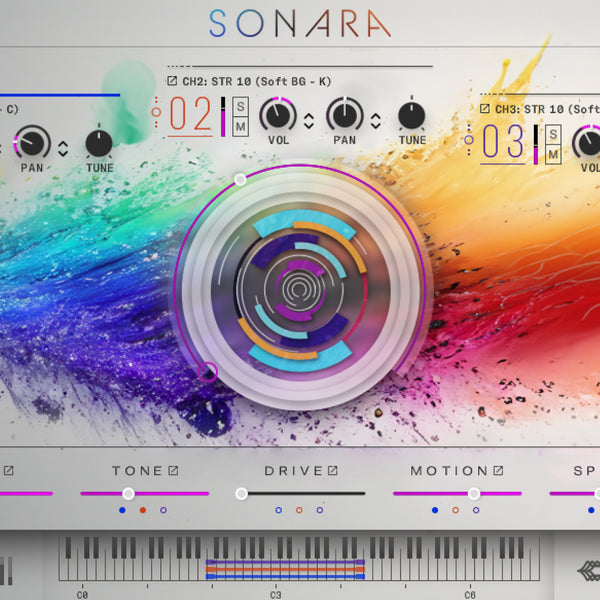Open the CH3 sample edit icon
600x600 pixels.
[484, 109]
